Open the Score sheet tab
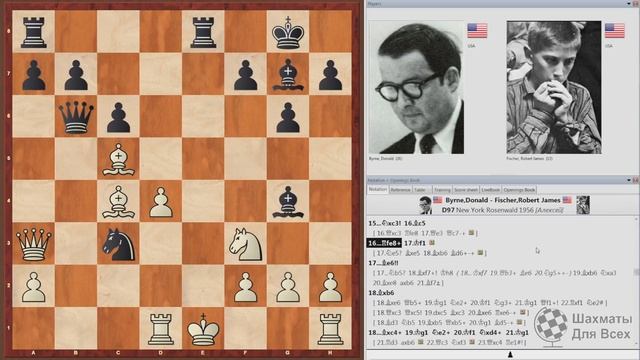This screenshot has height=360, width=640. (x=466, y=190)
